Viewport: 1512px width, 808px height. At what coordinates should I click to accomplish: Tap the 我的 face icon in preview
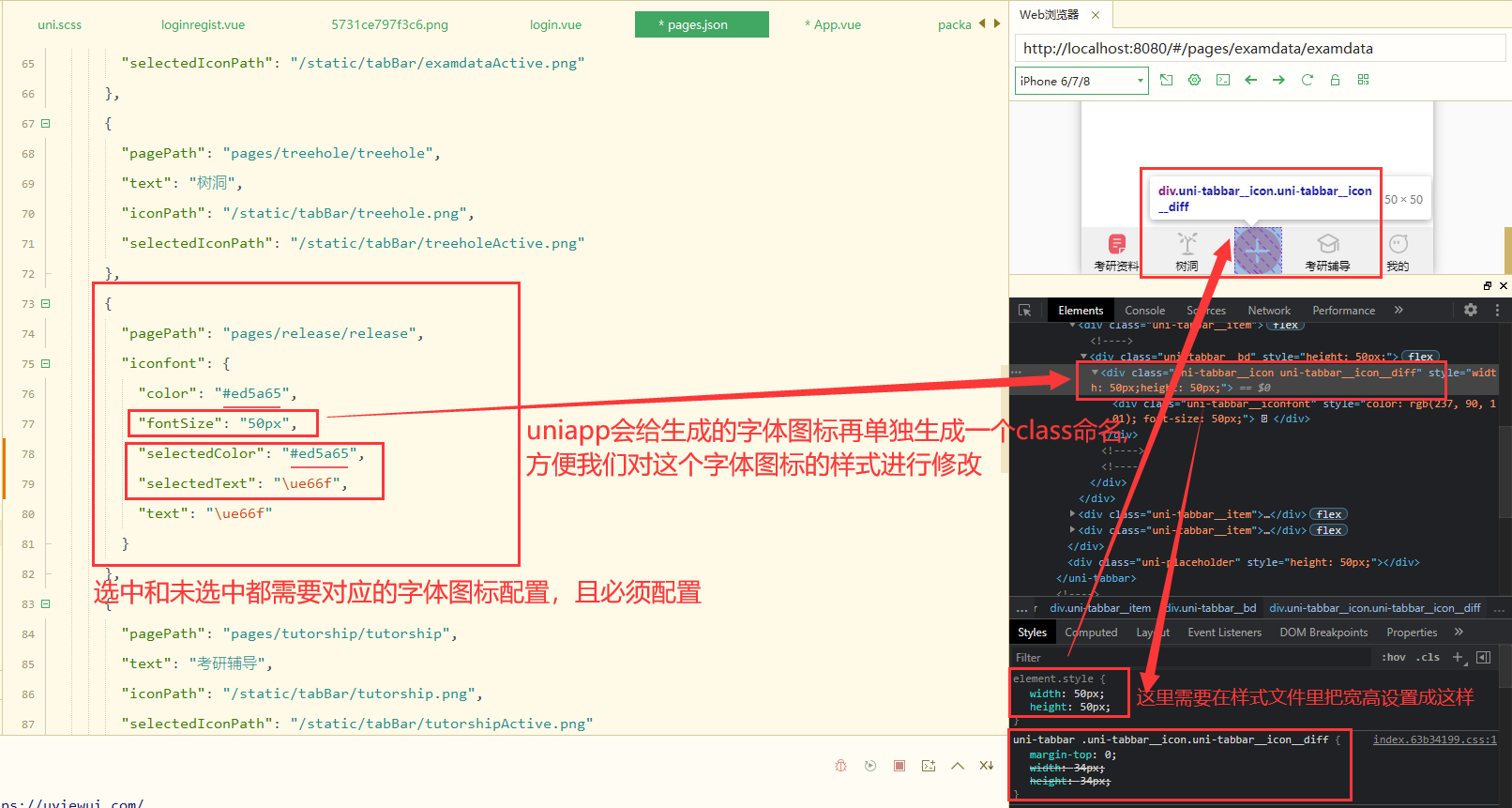[x=1399, y=244]
